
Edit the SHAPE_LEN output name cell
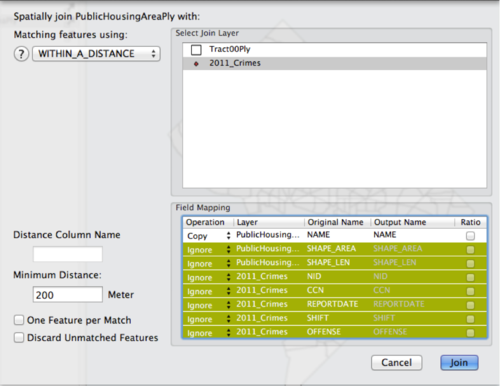412,263
